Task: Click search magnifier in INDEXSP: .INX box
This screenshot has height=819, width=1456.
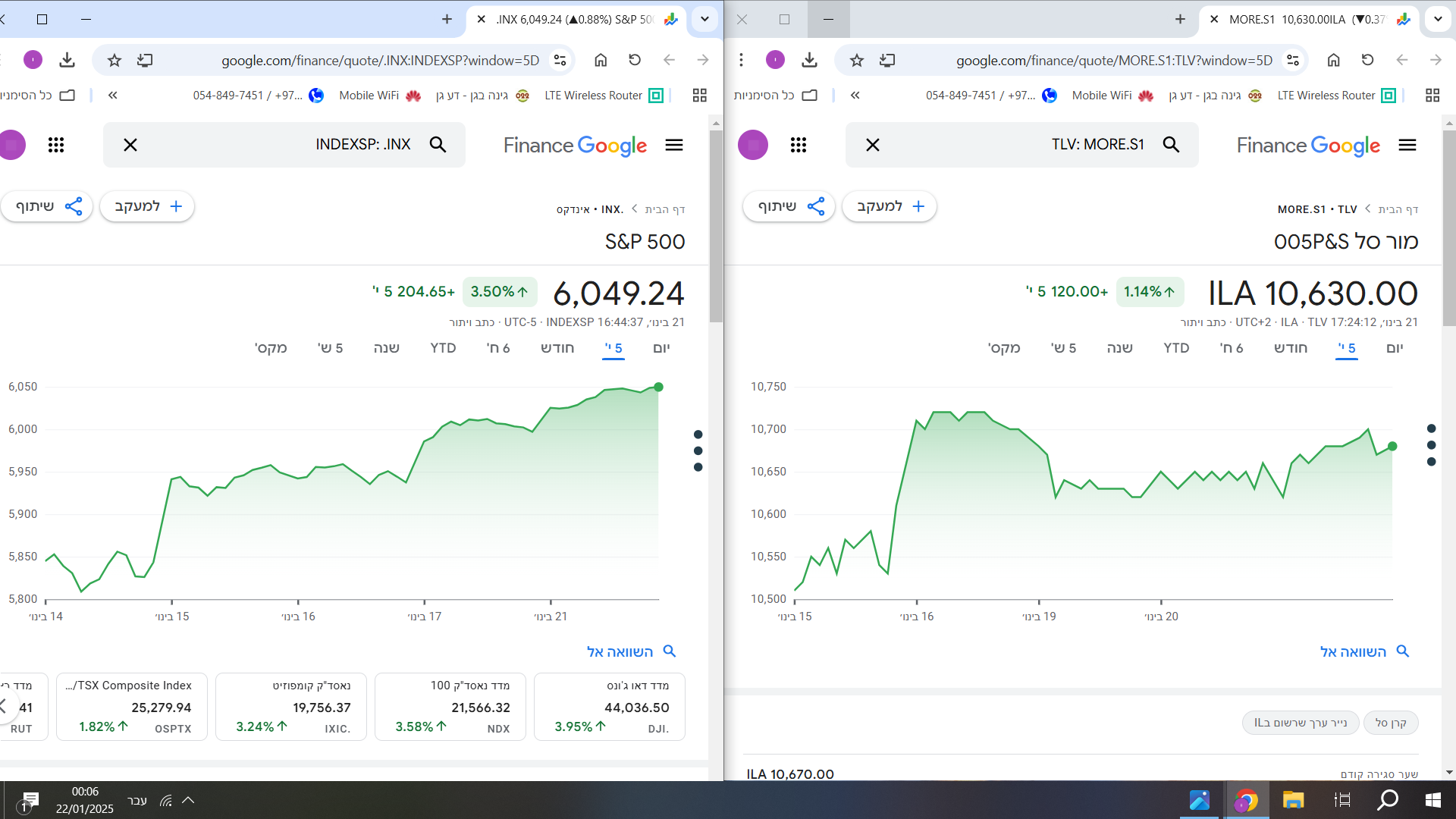Action: point(438,145)
